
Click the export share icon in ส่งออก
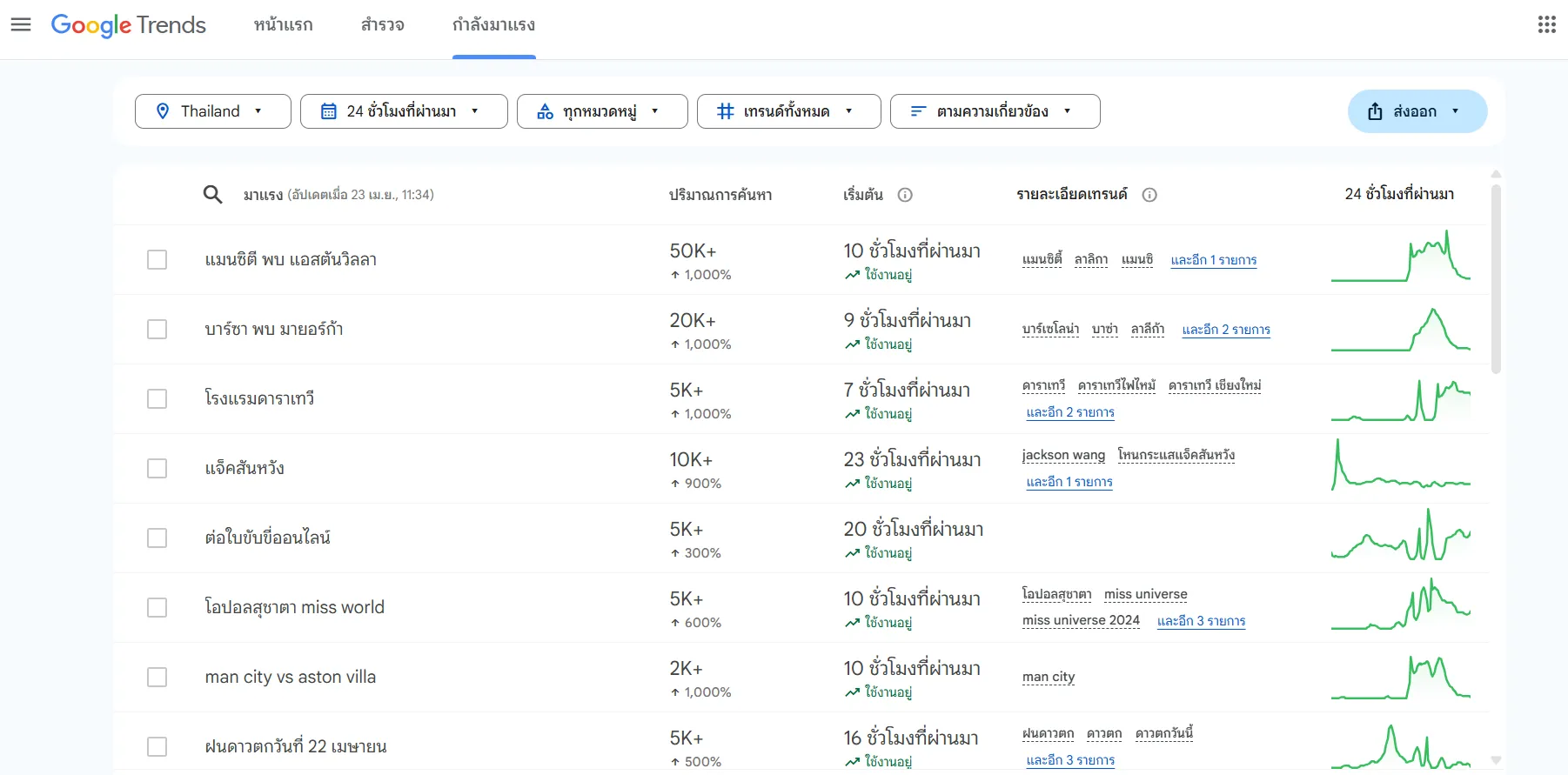1375,111
